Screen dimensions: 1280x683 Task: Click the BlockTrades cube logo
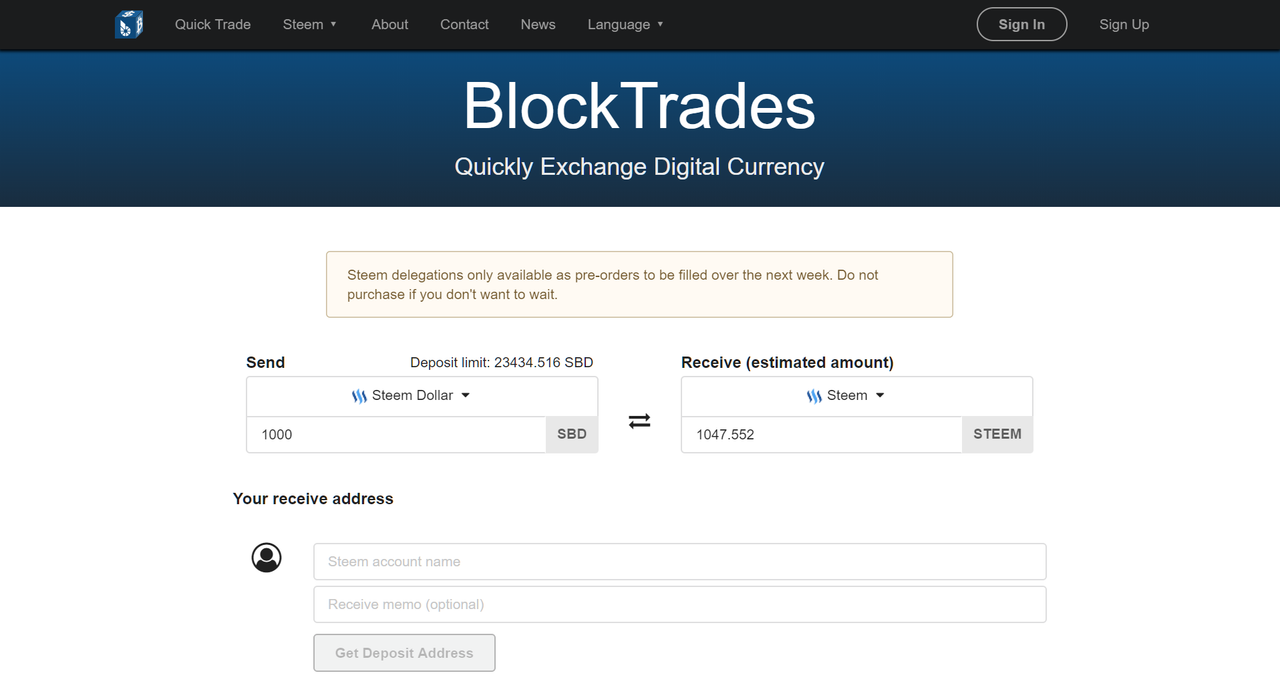(129, 24)
